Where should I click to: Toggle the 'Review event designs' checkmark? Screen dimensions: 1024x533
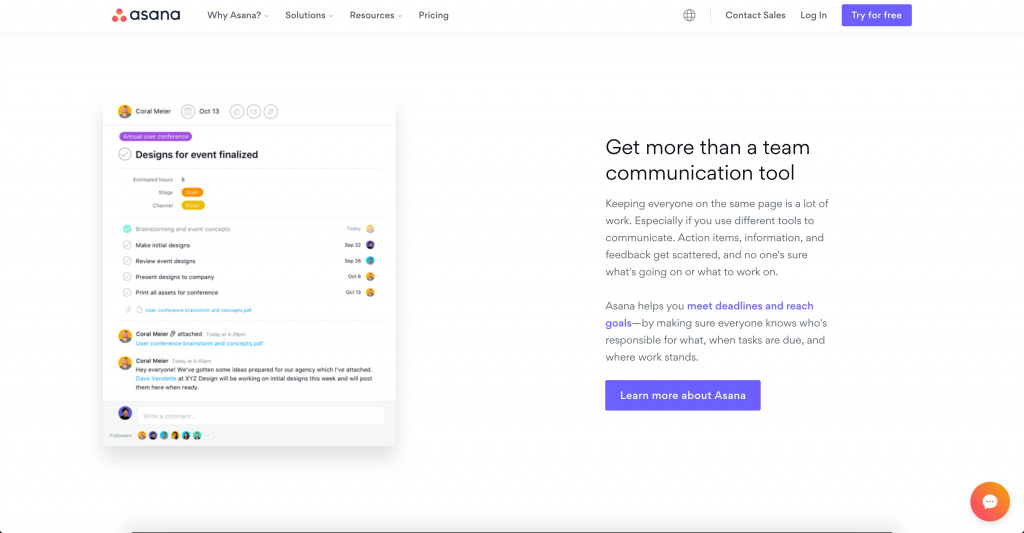[x=127, y=261]
